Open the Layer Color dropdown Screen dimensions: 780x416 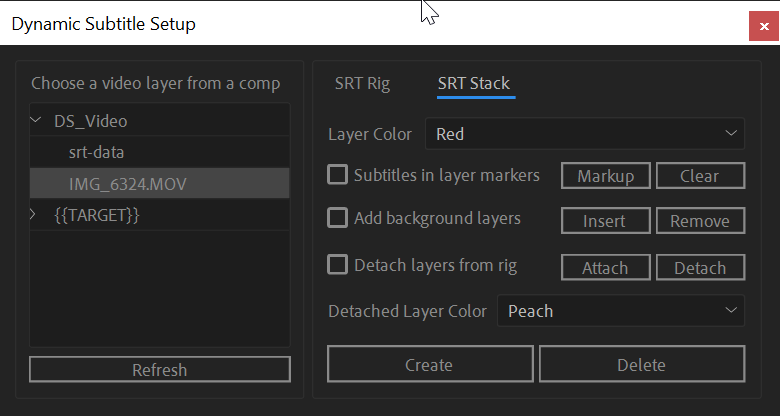point(585,133)
